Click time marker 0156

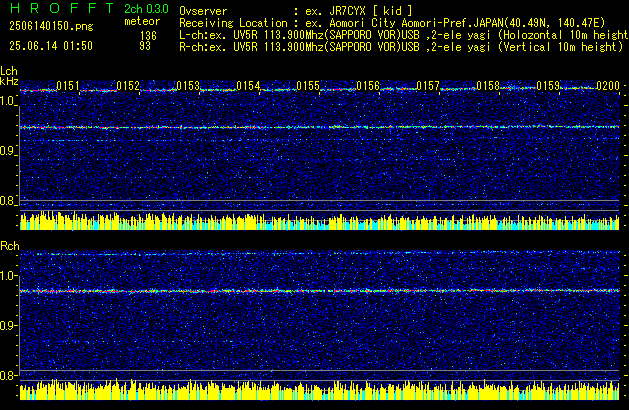coord(368,85)
